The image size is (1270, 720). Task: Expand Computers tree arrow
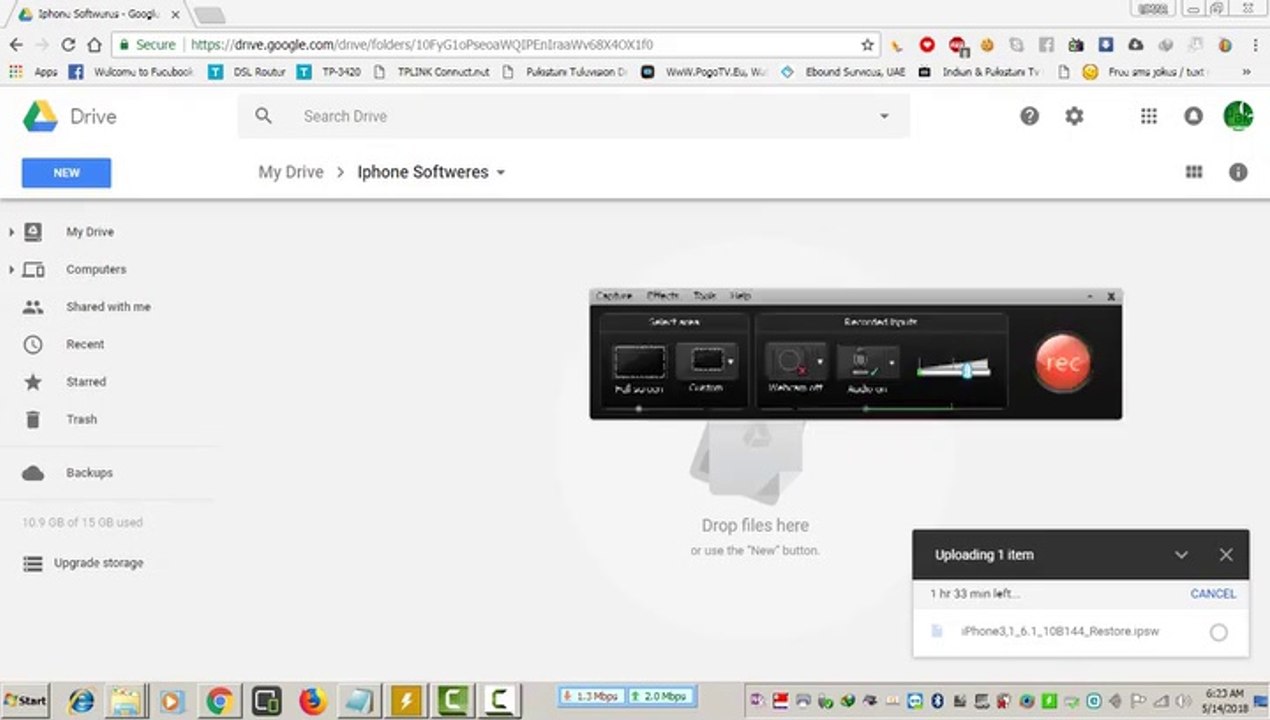[11, 270]
